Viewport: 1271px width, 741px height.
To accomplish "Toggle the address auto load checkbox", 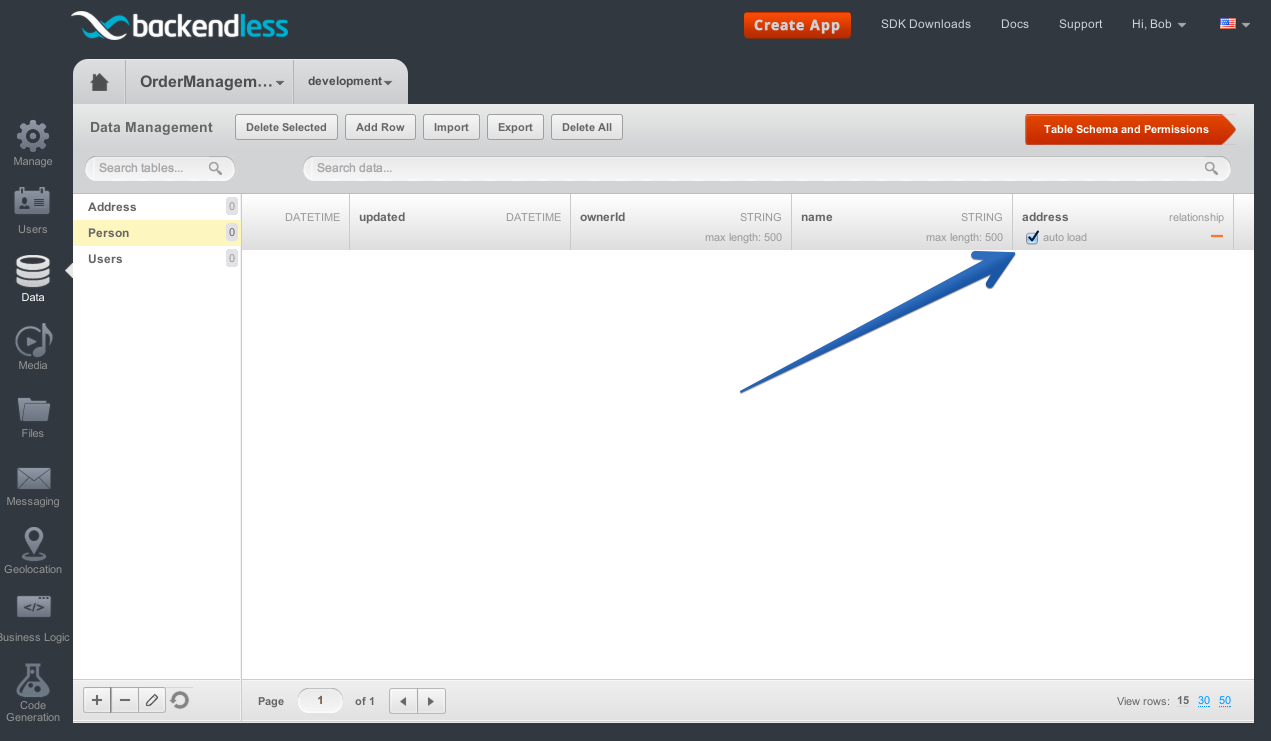I will pos(1033,237).
